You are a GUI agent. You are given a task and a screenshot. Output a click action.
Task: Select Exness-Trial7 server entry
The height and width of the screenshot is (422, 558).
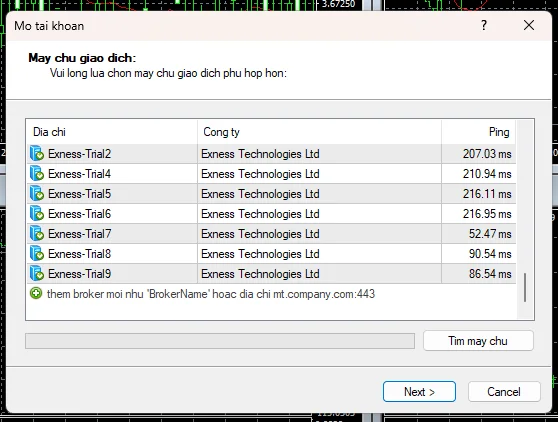pos(271,233)
